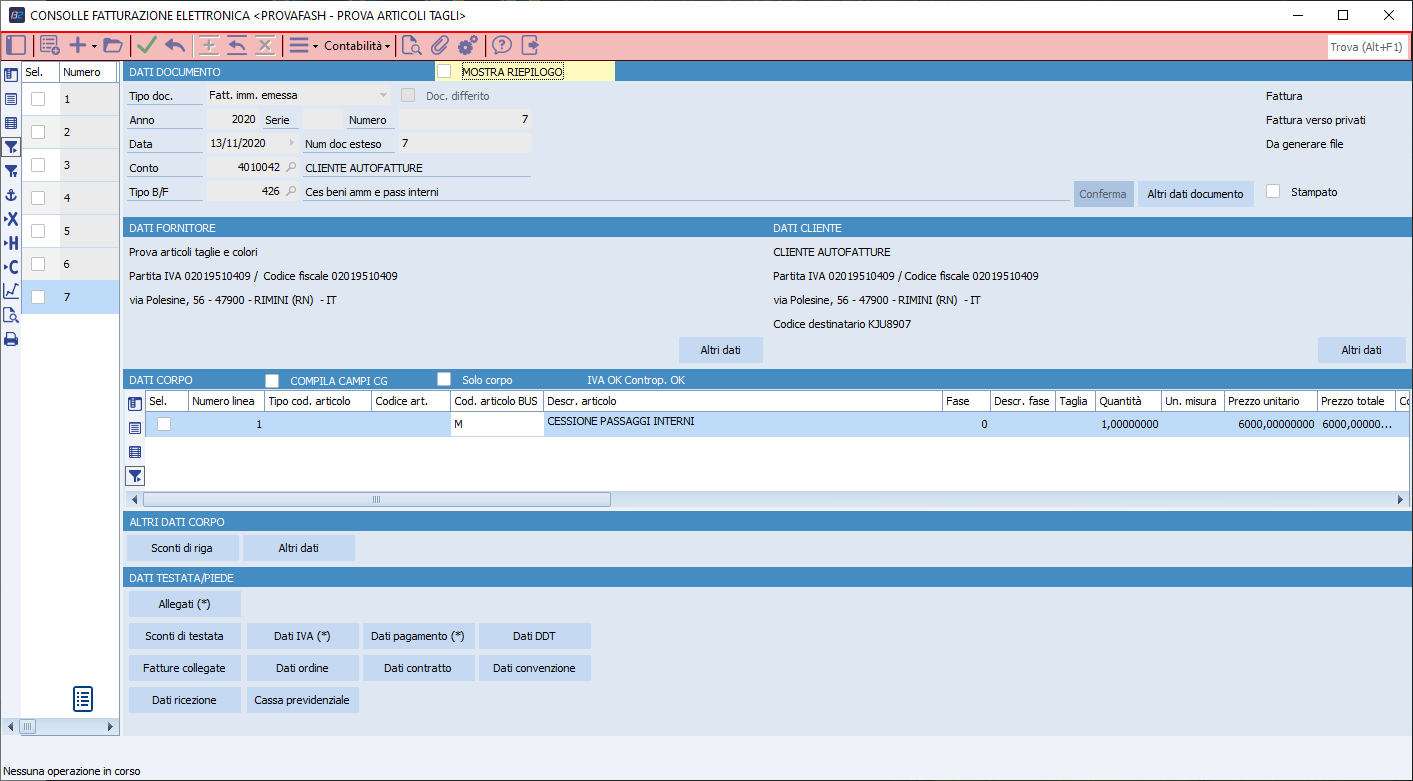Click the Altri dati documento button
Viewport: 1413px width, 781px height.
coord(1195,194)
